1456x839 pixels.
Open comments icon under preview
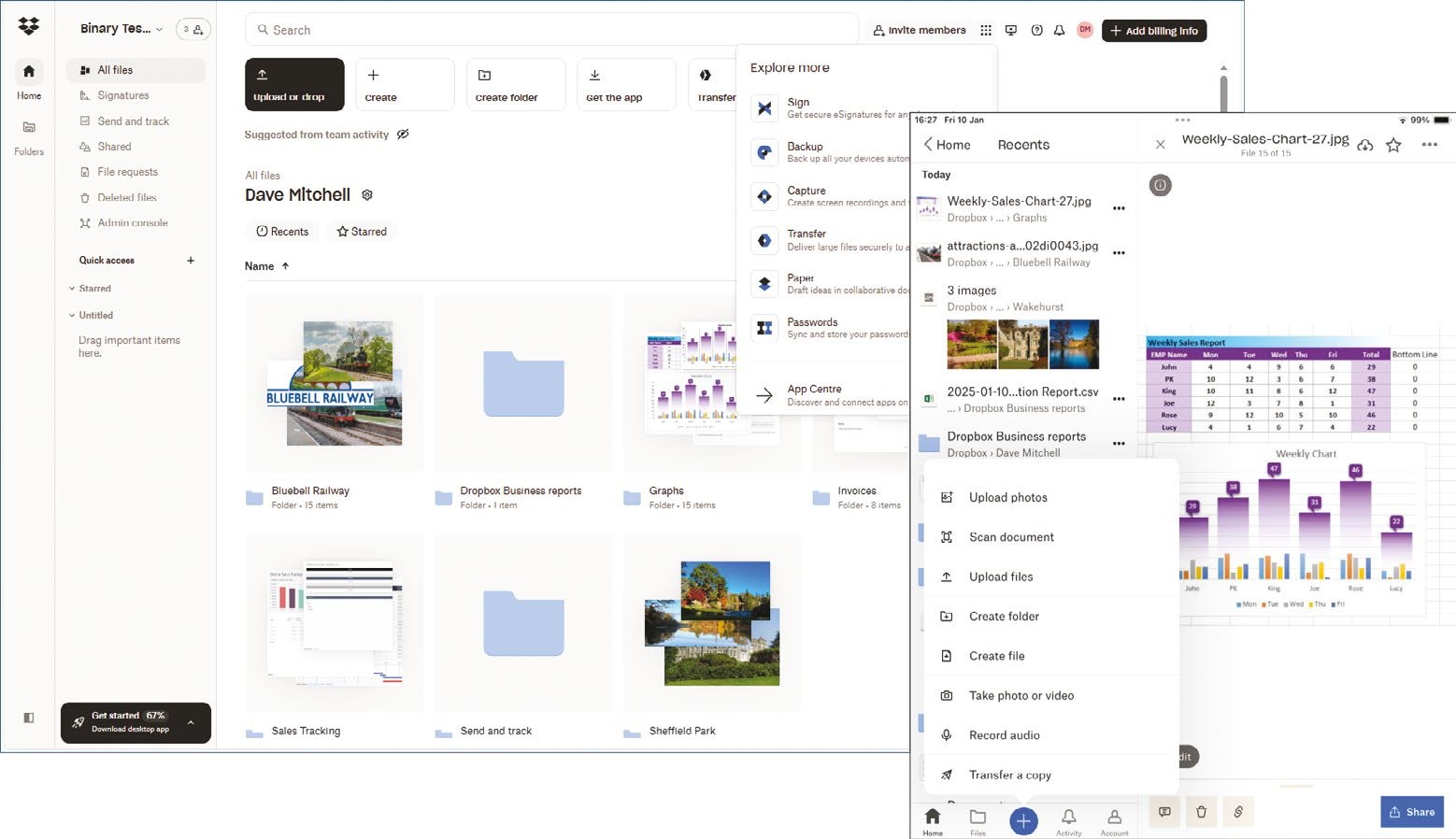coord(1164,812)
